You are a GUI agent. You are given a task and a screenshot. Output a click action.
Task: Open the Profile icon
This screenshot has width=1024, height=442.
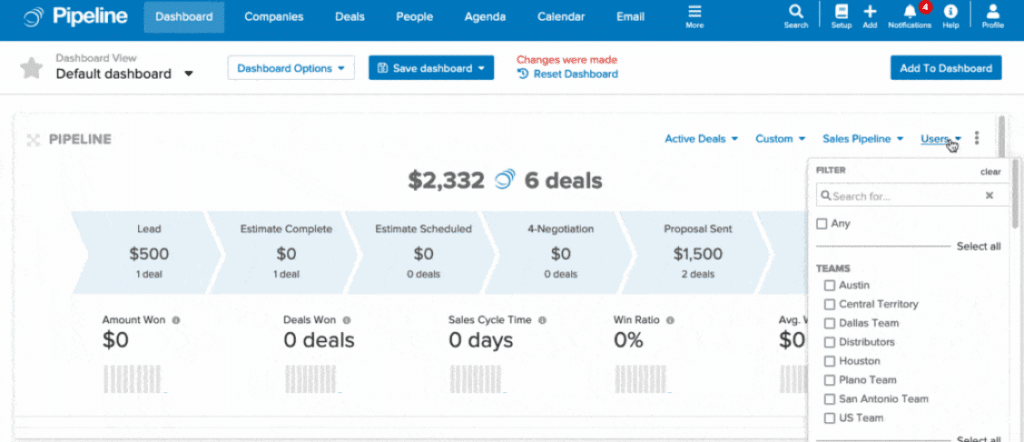(992, 13)
